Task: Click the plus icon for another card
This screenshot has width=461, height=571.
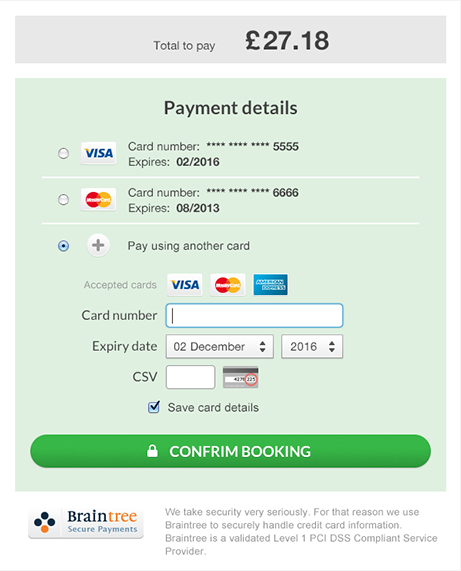Action: click(98, 245)
